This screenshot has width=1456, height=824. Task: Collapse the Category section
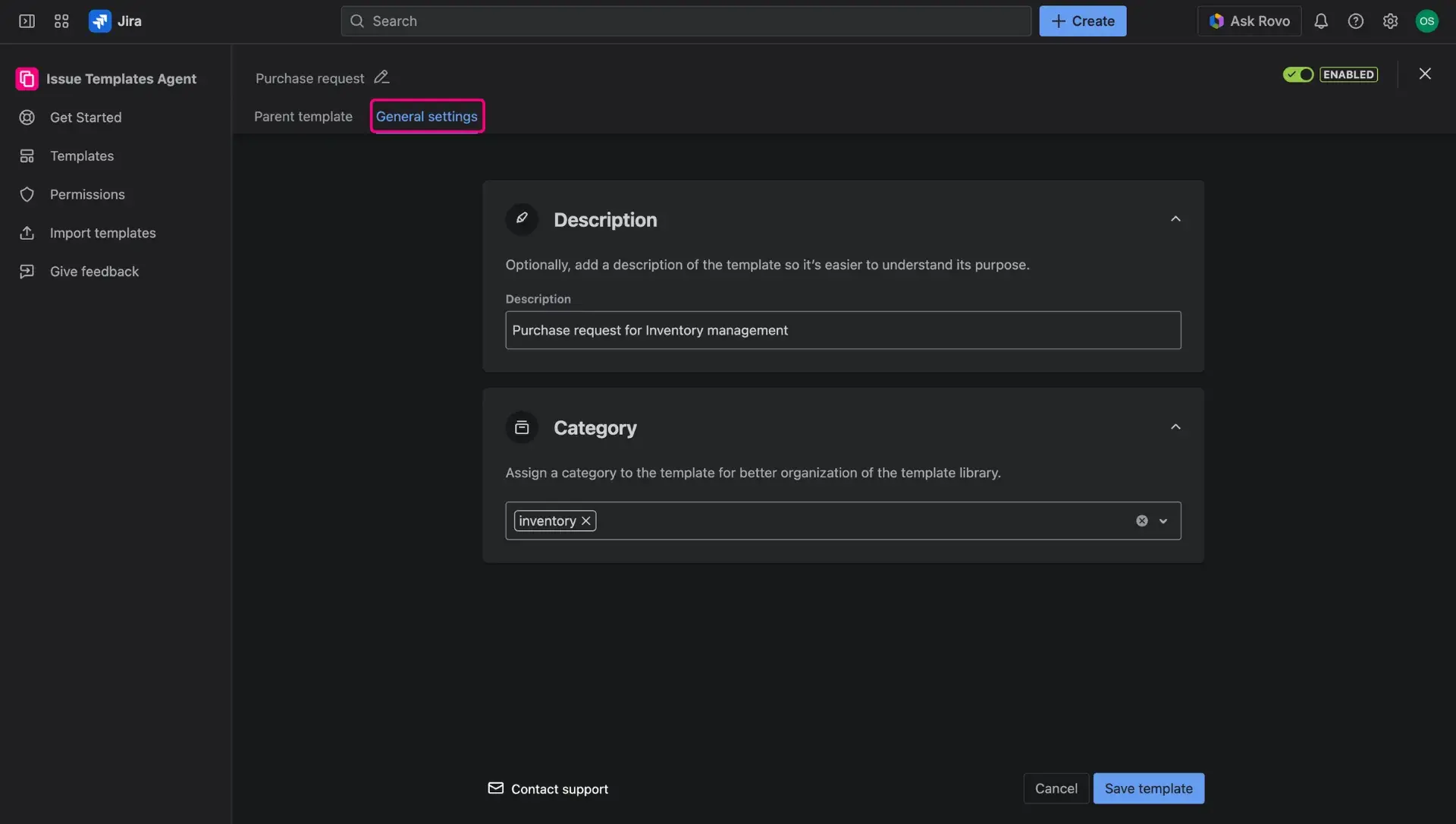[x=1175, y=426]
